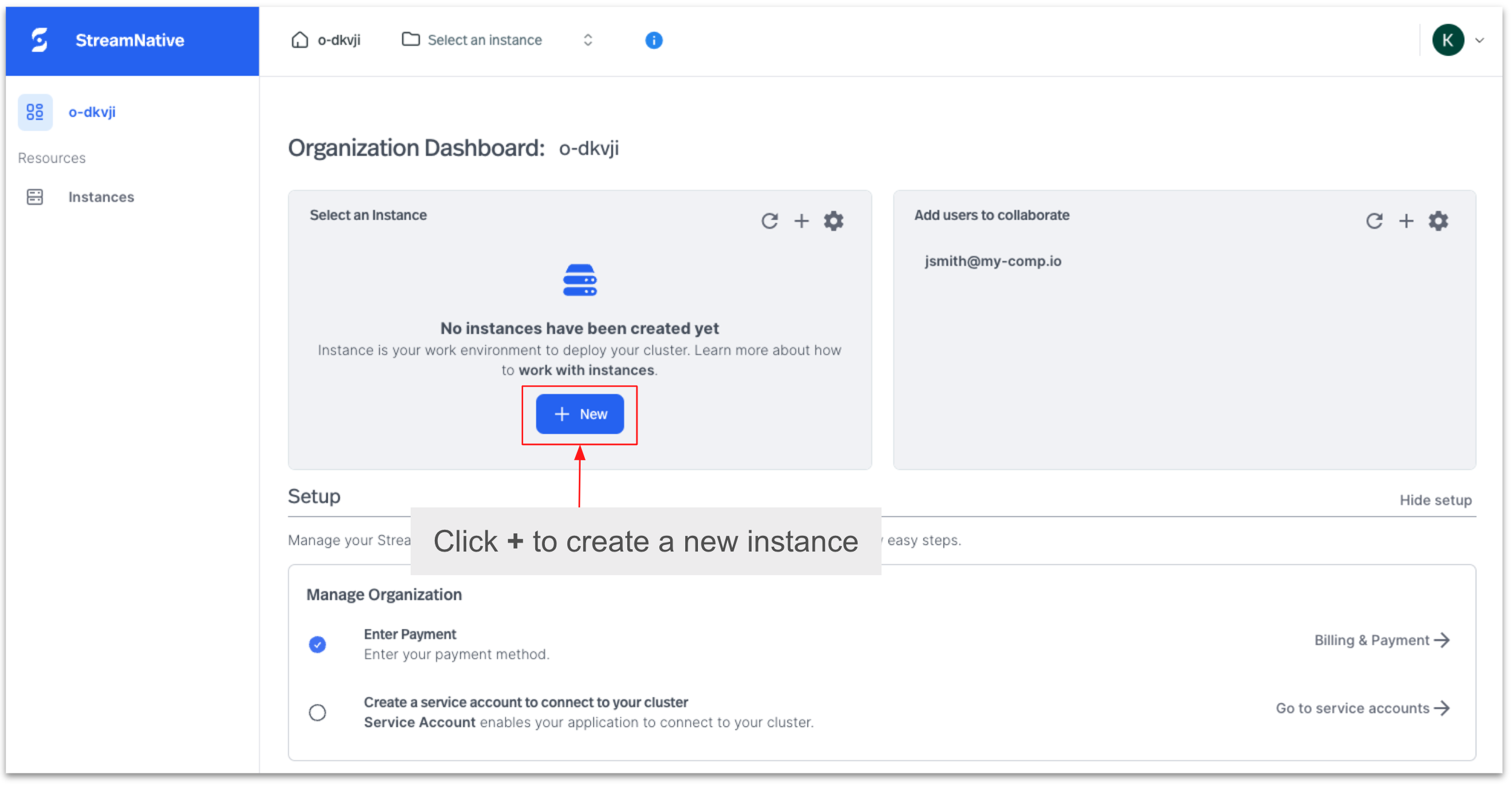Click the New button to create an instance
1512x785 pixels.
[579, 414]
